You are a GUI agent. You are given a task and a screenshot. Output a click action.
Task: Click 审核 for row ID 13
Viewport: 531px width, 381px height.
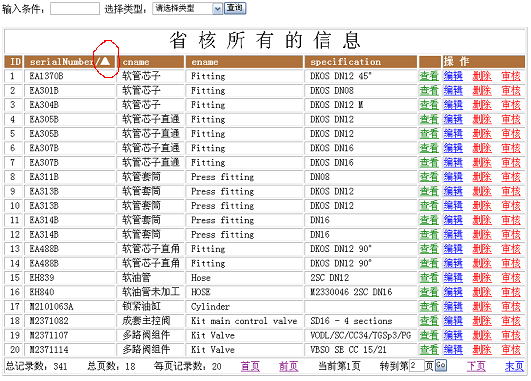511,249
